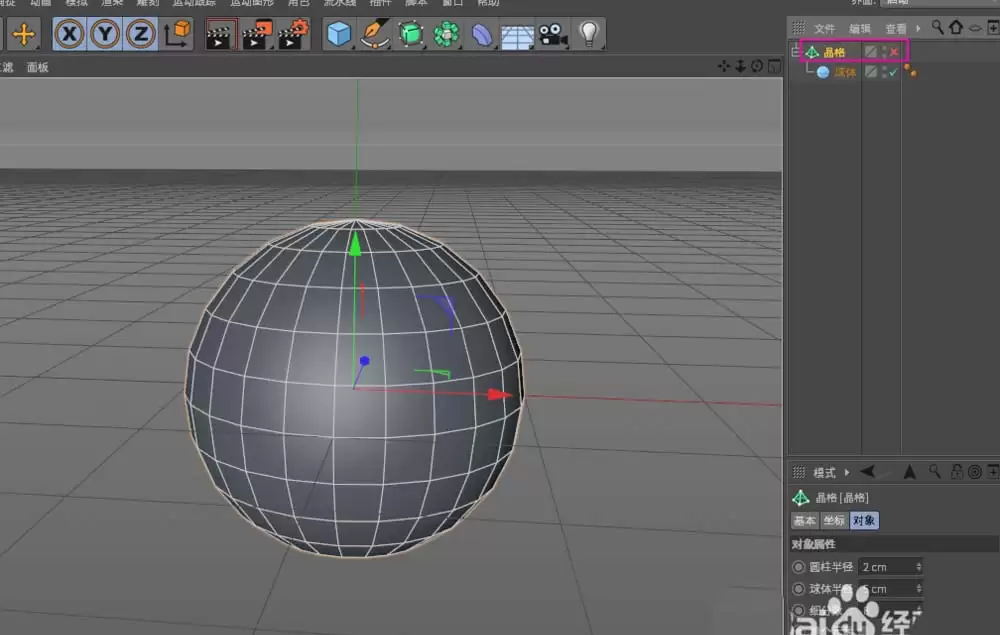Image resolution: width=1000 pixels, height=635 pixels.
Task: Open the 模式 dropdown in the Attributes panel
Action: [x=828, y=471]
